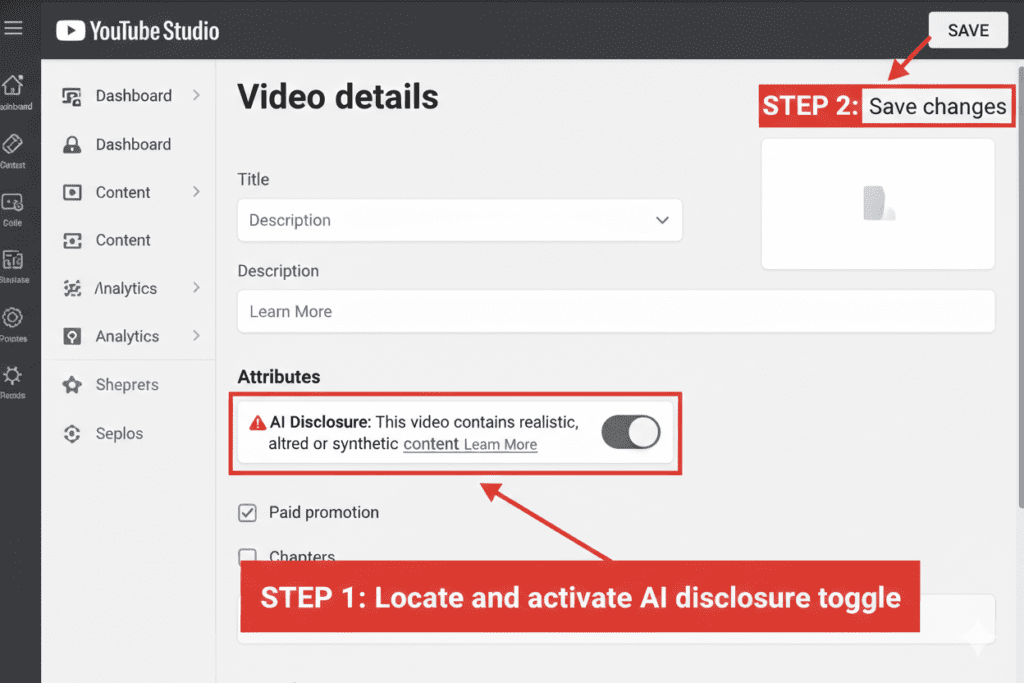Expand the first Dashboard chevron
The image size is (1024, 683).
(x=197, y=95)
